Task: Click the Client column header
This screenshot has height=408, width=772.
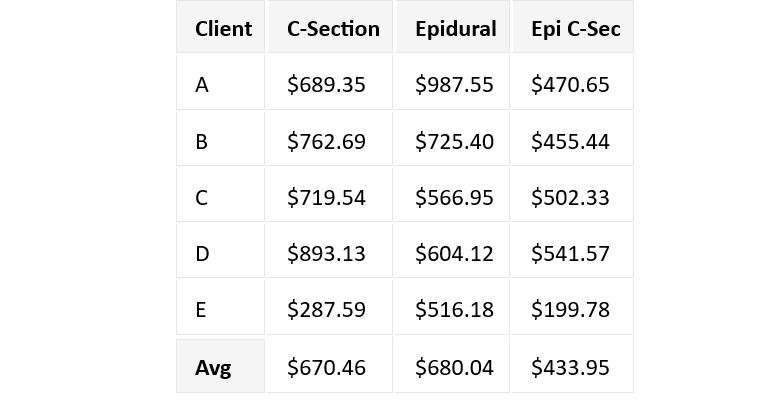Action: point(223,28)
